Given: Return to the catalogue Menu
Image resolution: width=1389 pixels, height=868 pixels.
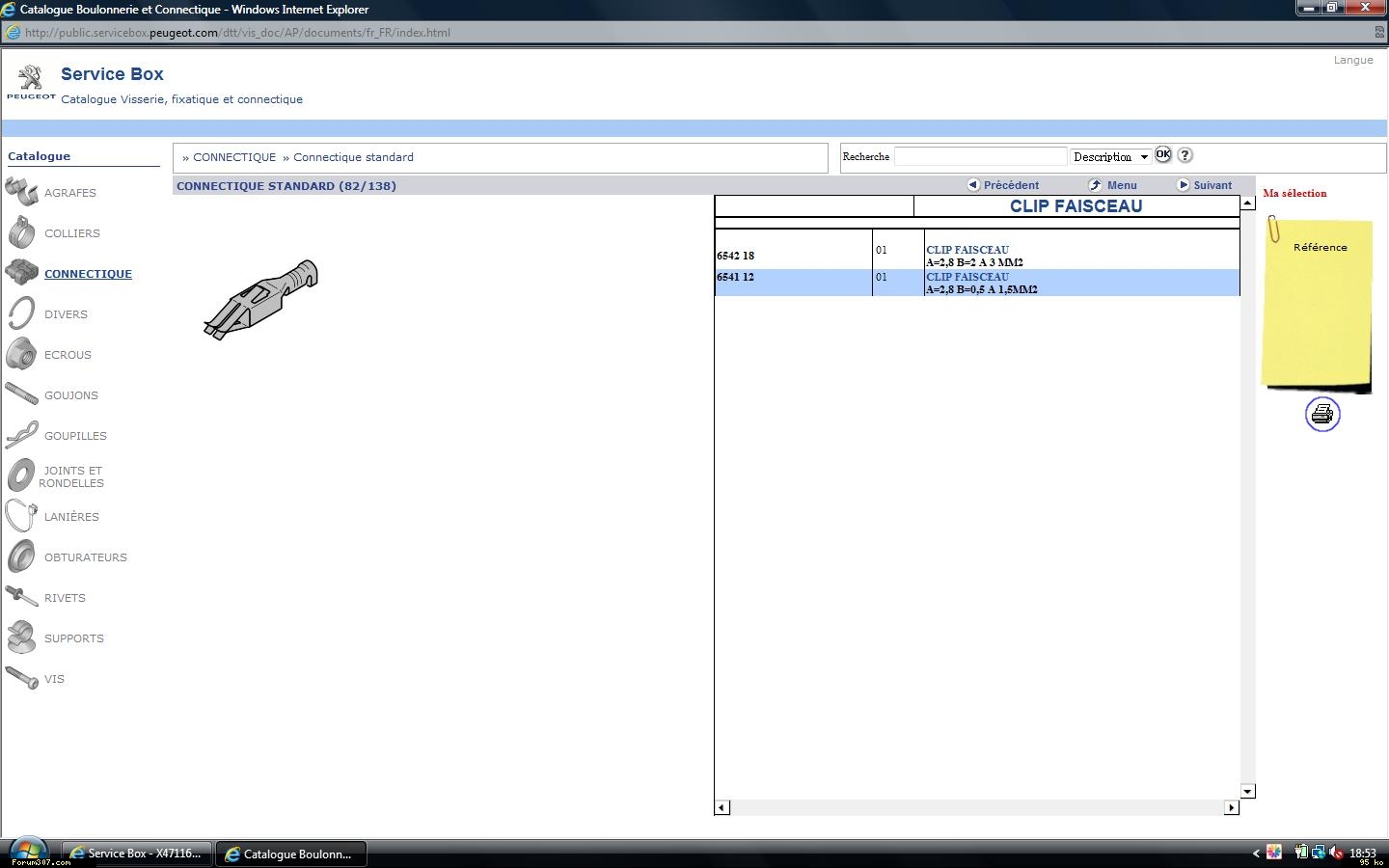Looking at the screenshot, I should [1113, 185].
